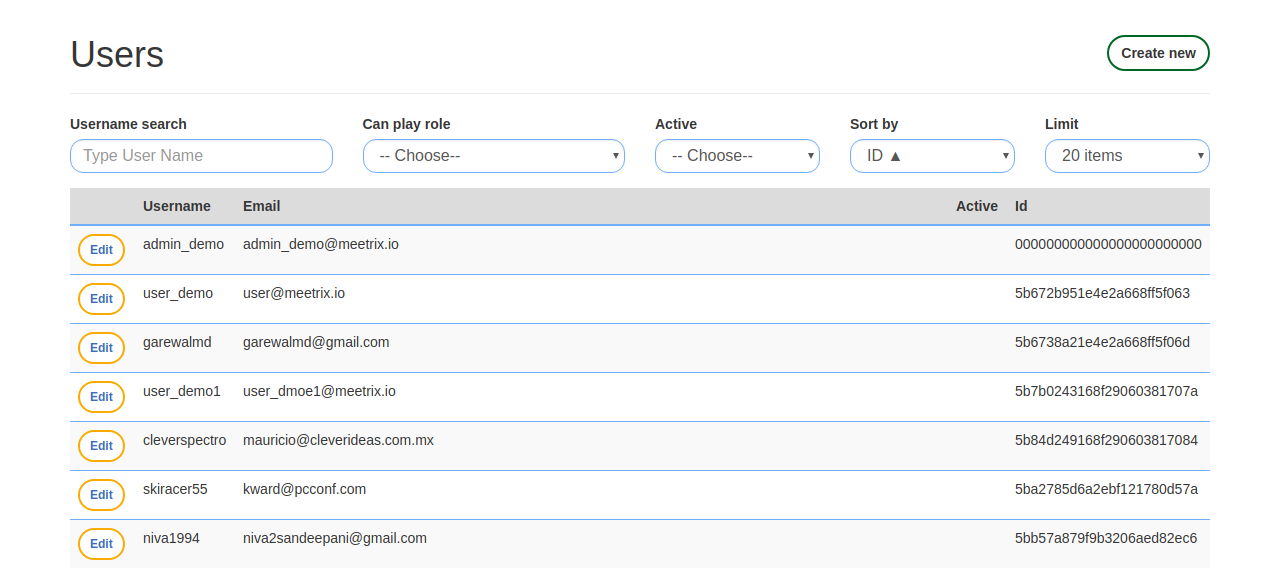The height and width of the screenshot is (579, 1276).
Task: Expand the Active filter dropdown
Action: coord(737,156)
